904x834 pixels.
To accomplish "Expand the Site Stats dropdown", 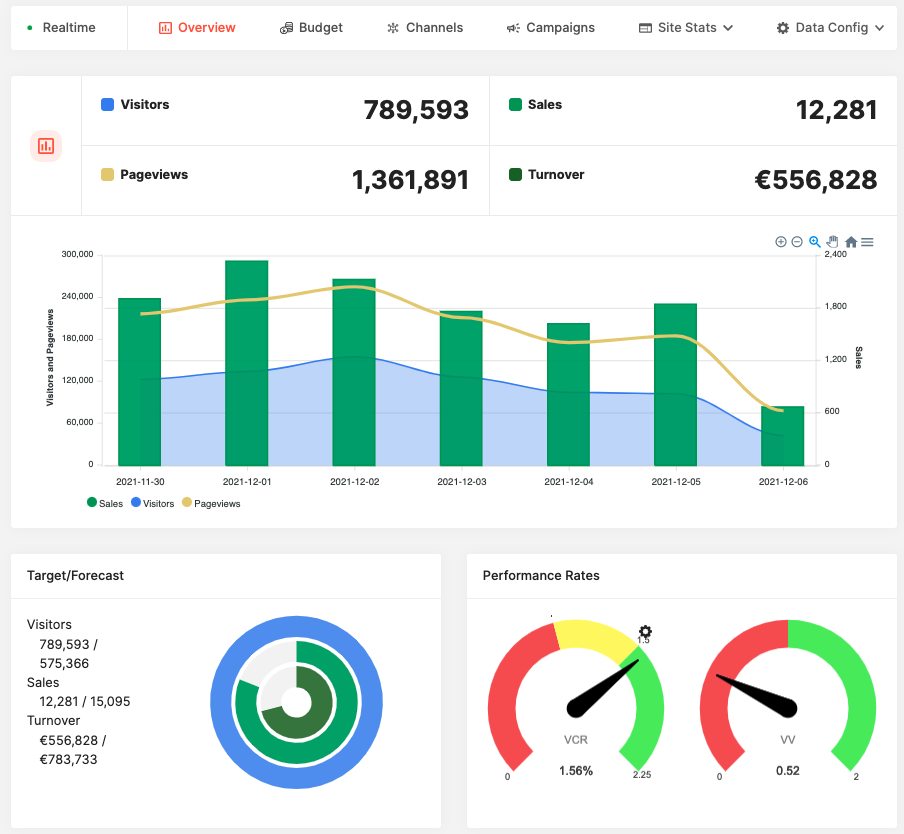I will (x=685, y=27).
